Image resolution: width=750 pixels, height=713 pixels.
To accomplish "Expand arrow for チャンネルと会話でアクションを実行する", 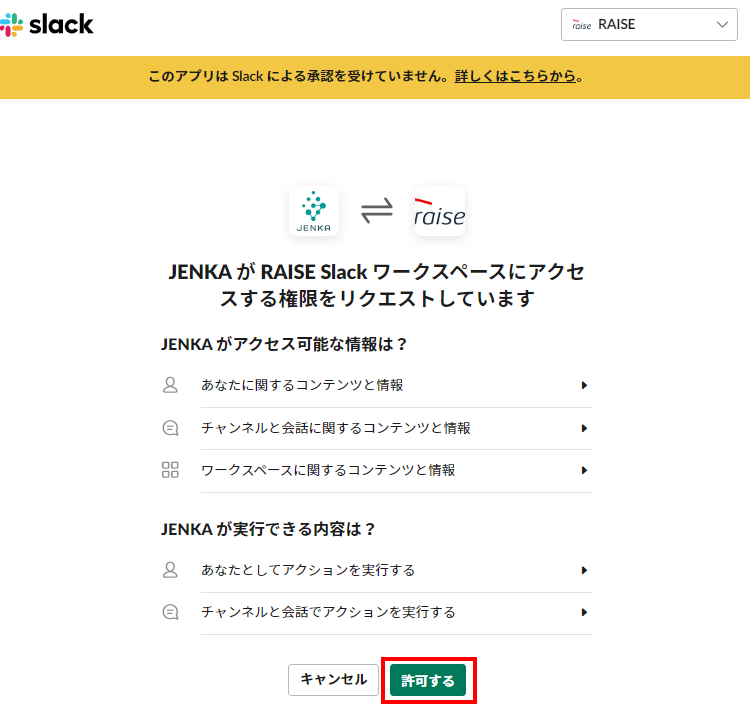I will click(584, 612).
